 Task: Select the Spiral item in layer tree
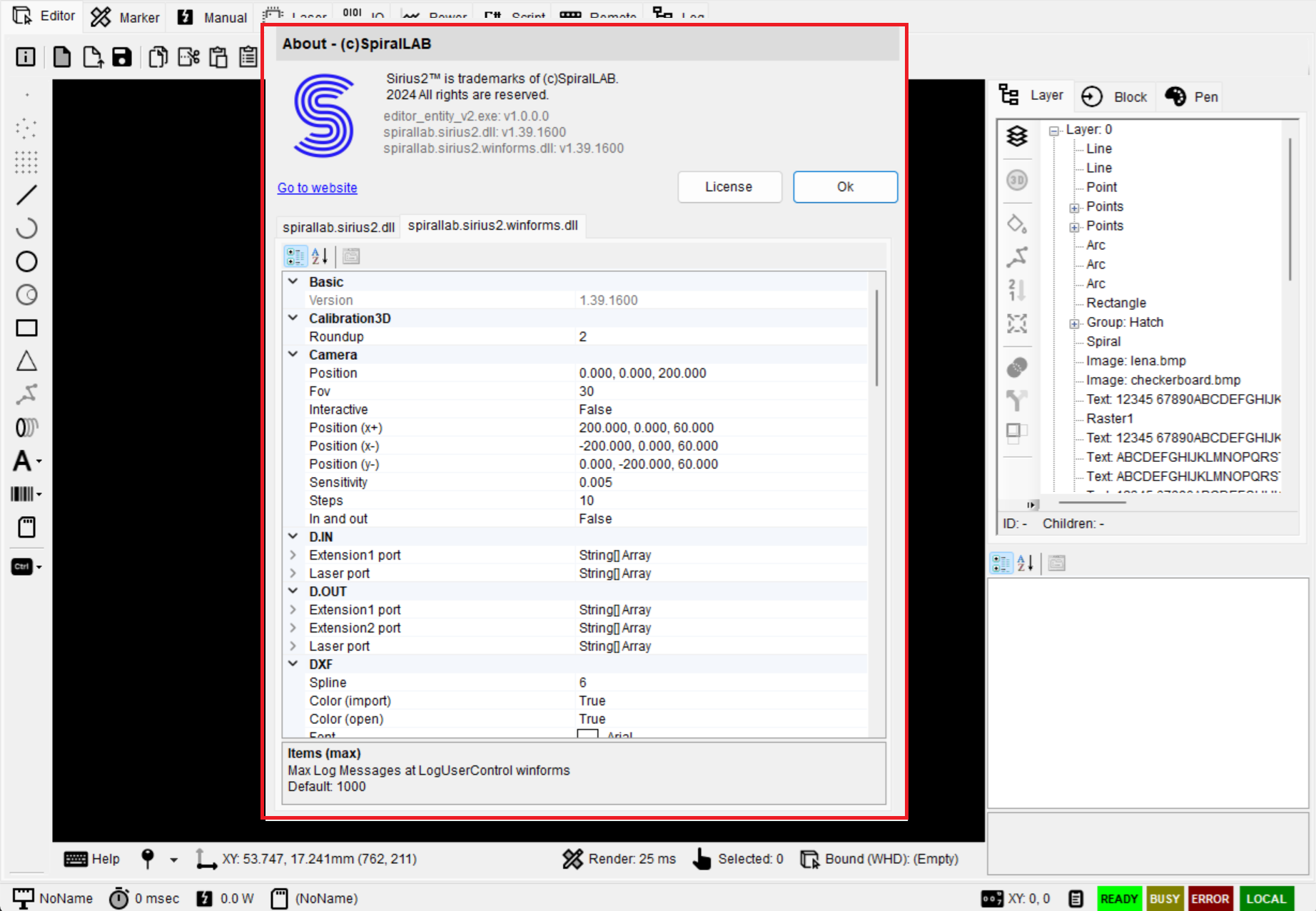[x=1103, y=341]
